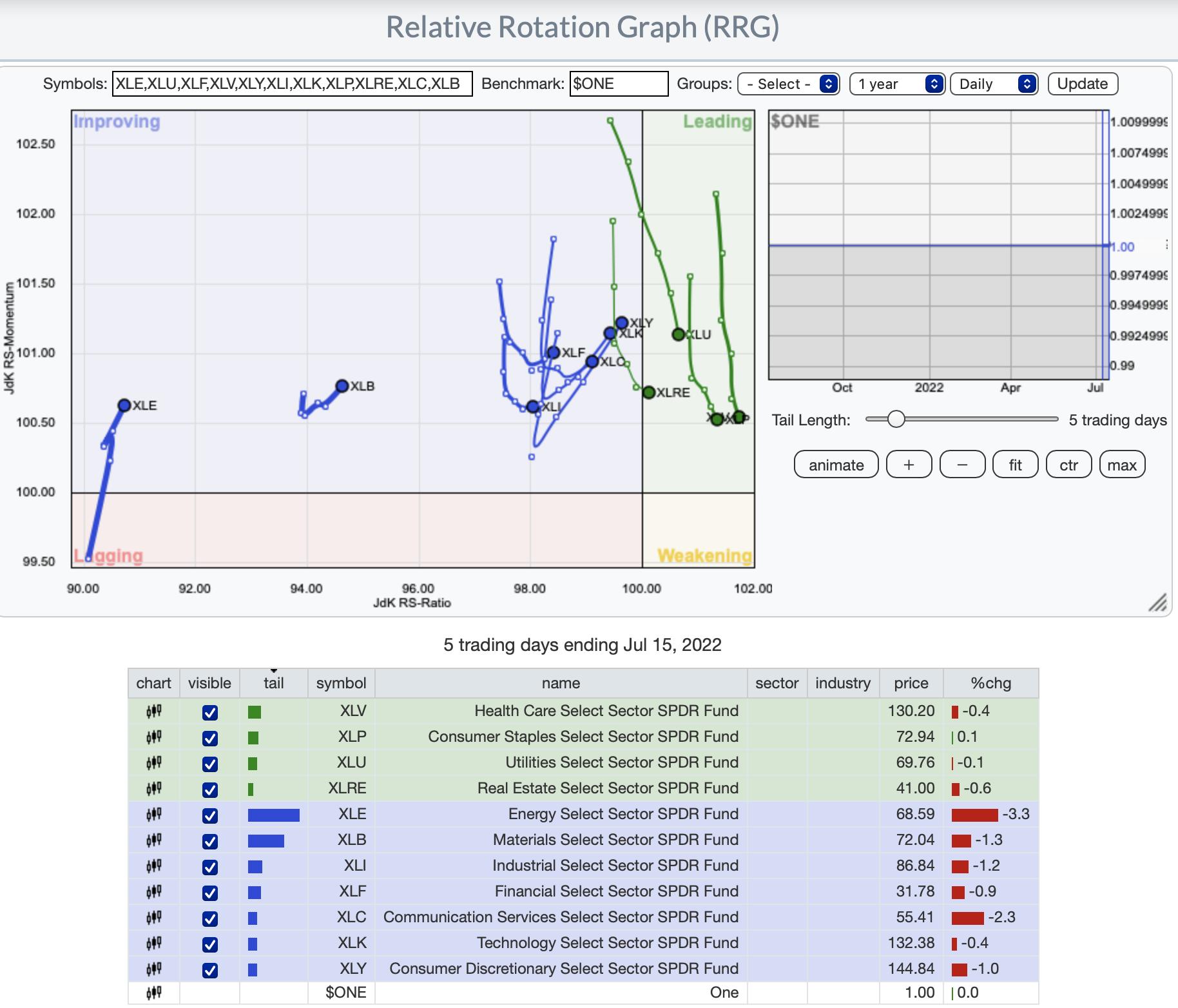This screenshot has height=1008, width=1178.
Task: Click the chart icon in XLK row
Action: pos(153,944)
